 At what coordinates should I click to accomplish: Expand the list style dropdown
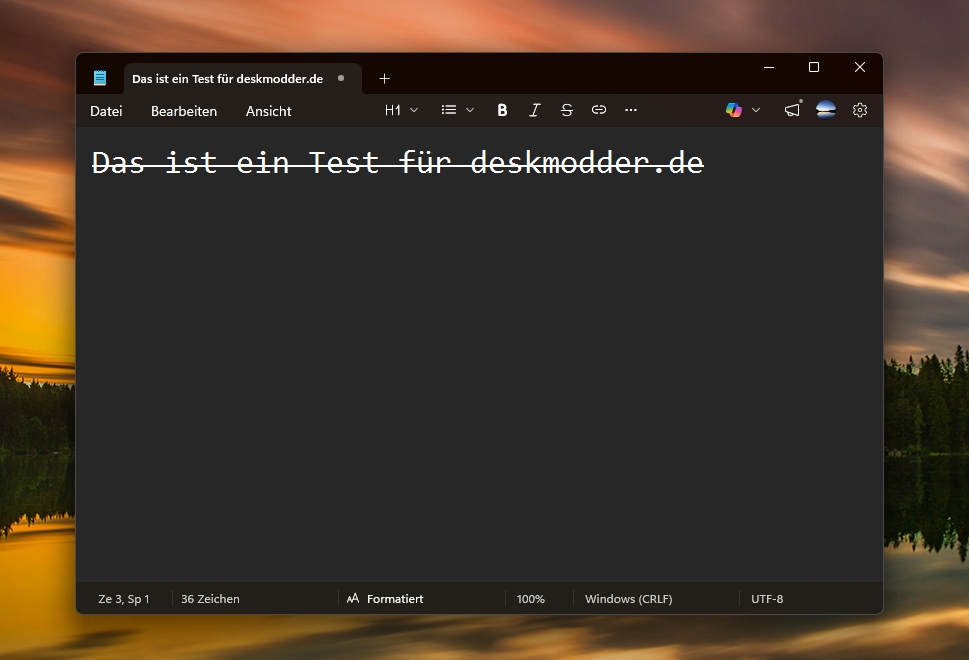[458, 110]
